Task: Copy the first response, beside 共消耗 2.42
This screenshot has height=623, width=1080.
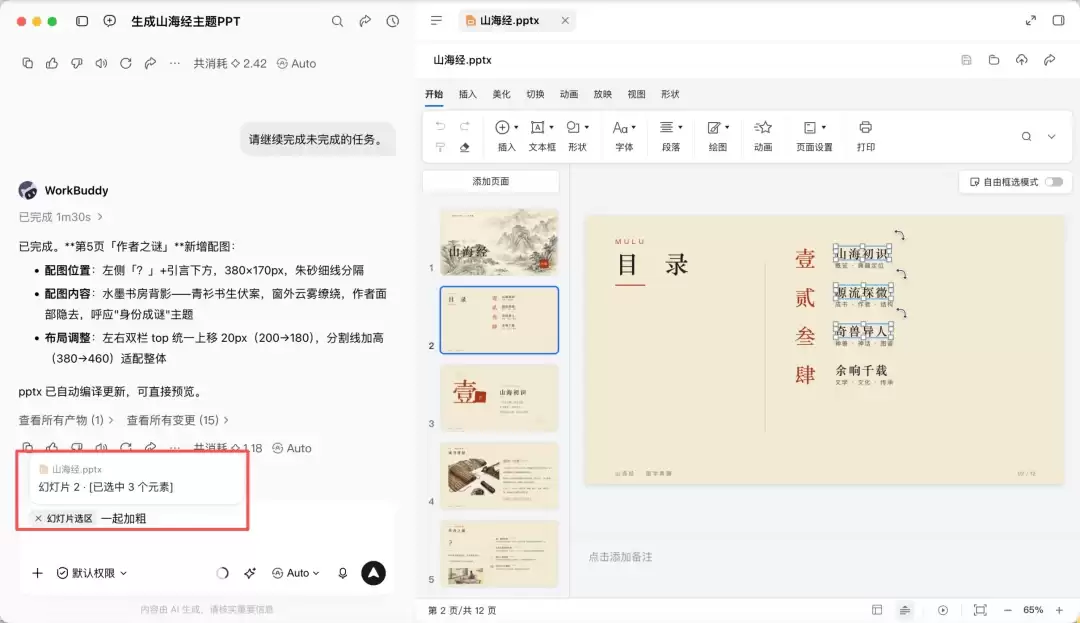Action: [28, 63]
